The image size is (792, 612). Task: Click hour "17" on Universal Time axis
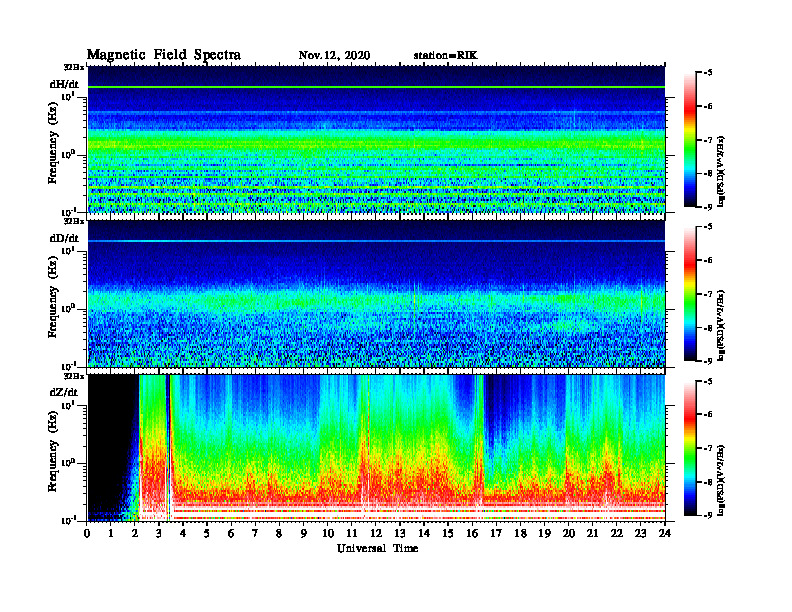click(496, 534)
